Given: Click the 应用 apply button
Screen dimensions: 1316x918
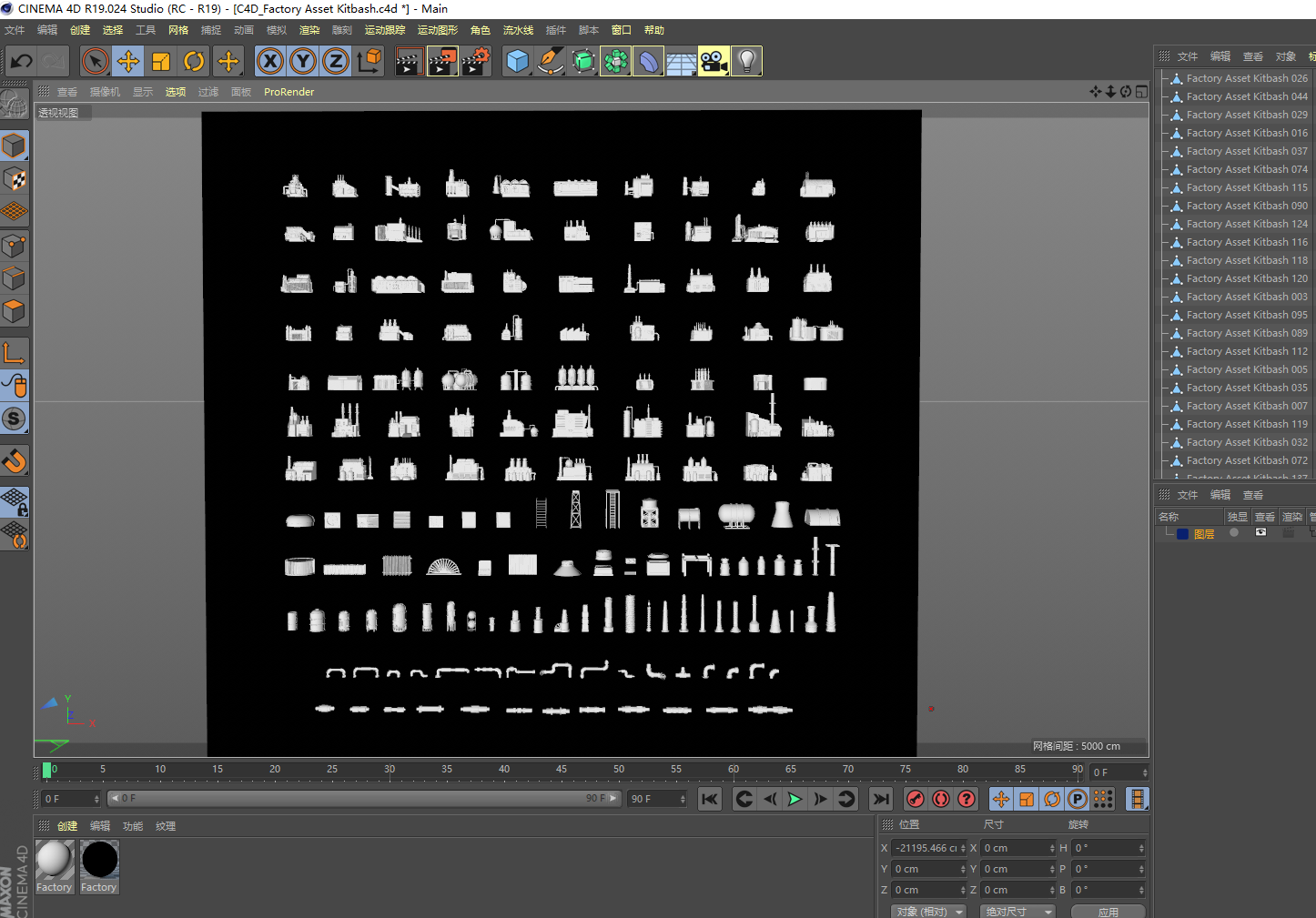Looking at the screenshot, I should pos(1108,912).
